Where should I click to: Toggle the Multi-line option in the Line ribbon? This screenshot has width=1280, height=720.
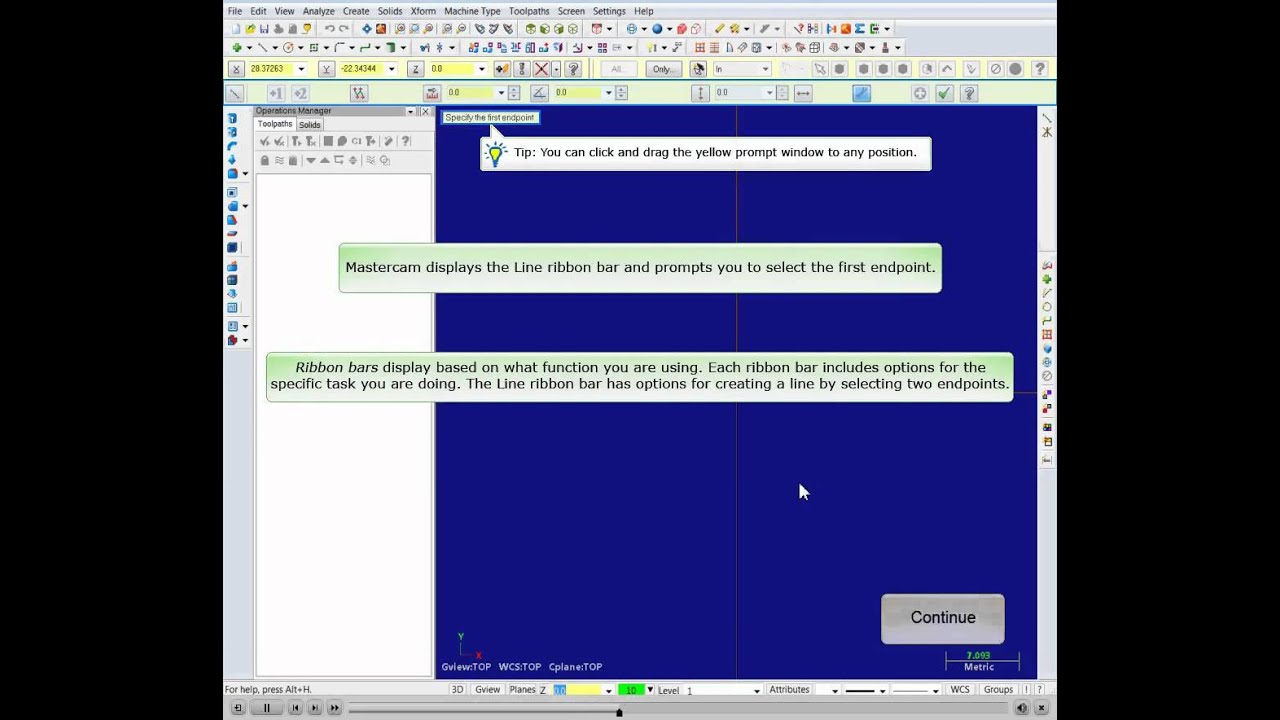coord(359,93)
